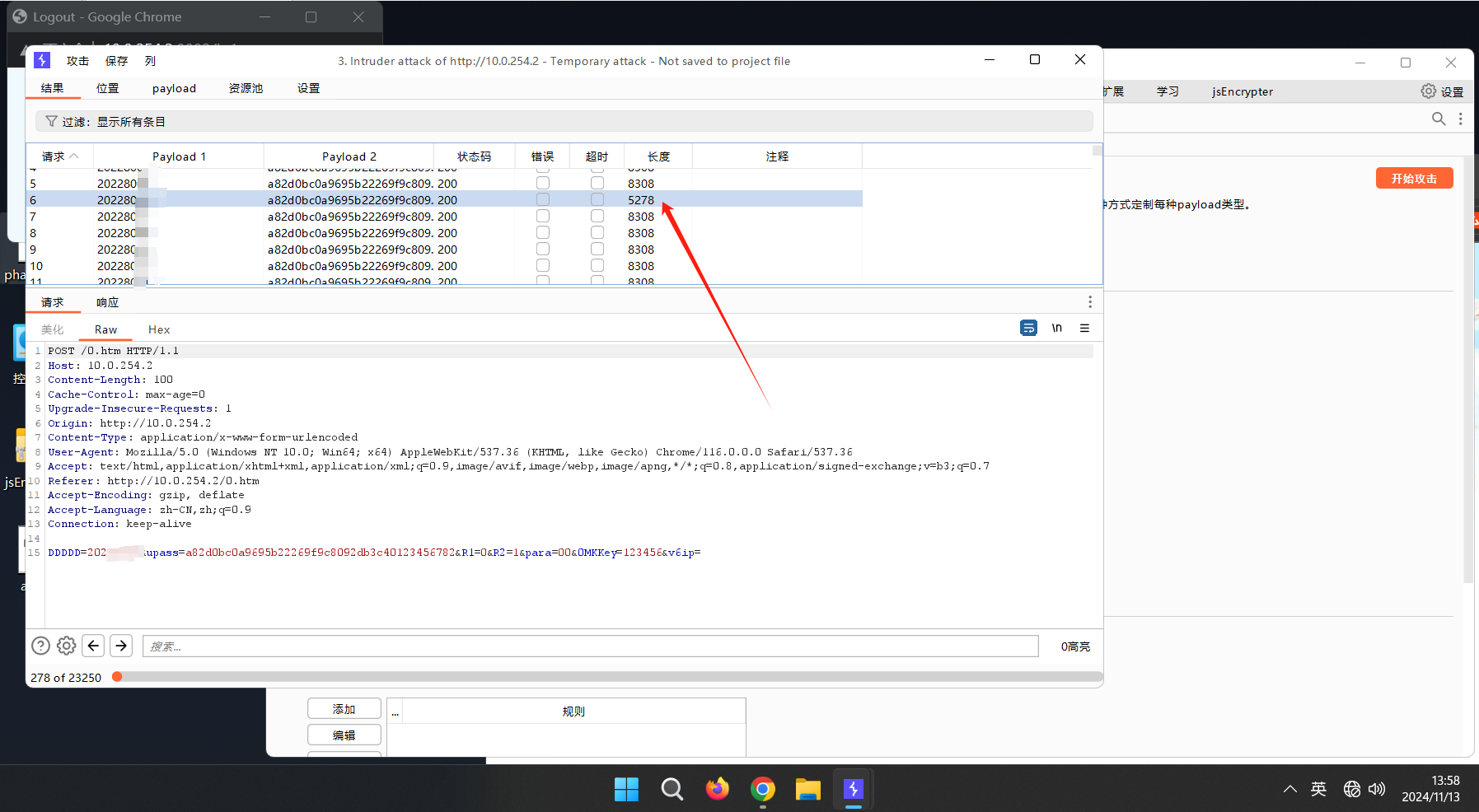The height and width of the screenshot is (812, 1479).
Task: Toggle the 错误 checkbox in request row 6
Action: [x=543, y=199]
